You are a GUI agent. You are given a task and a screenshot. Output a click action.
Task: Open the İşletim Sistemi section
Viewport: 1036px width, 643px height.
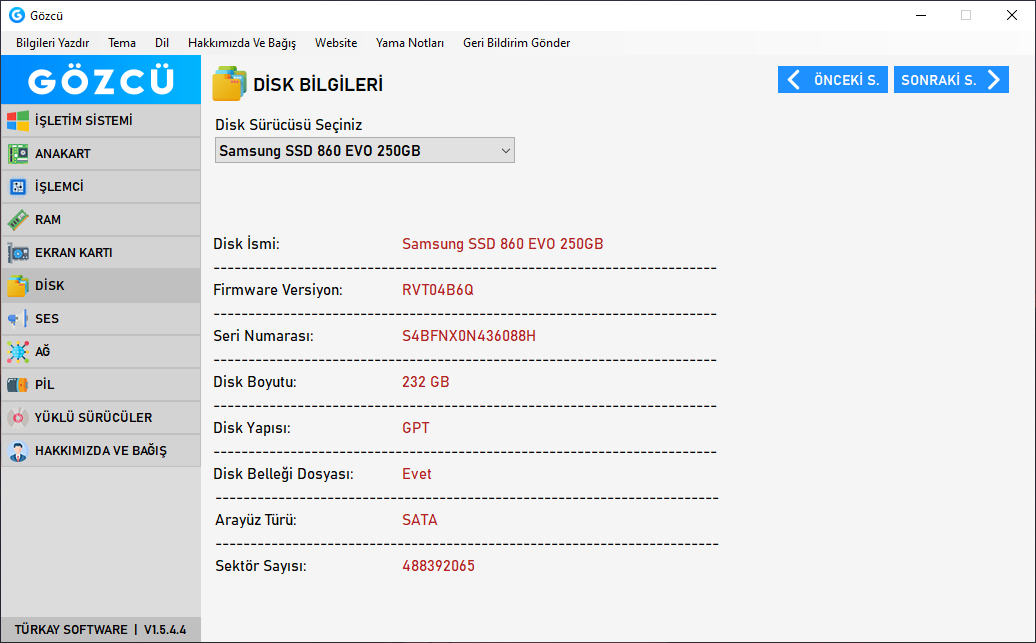(x=101, y=121)
